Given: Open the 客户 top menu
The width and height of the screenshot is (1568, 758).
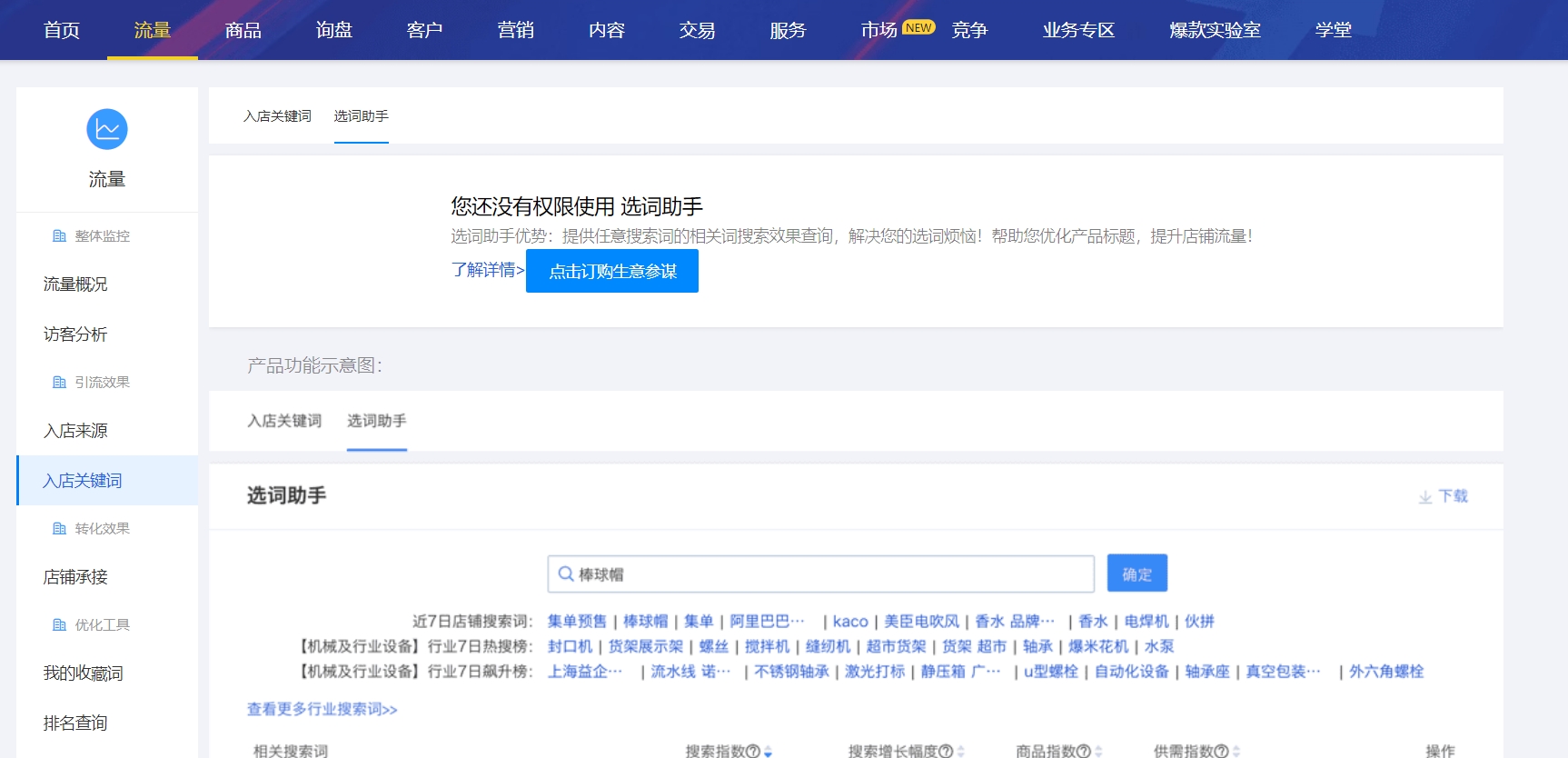Looking at the screenshot, I should coord(425,30).
